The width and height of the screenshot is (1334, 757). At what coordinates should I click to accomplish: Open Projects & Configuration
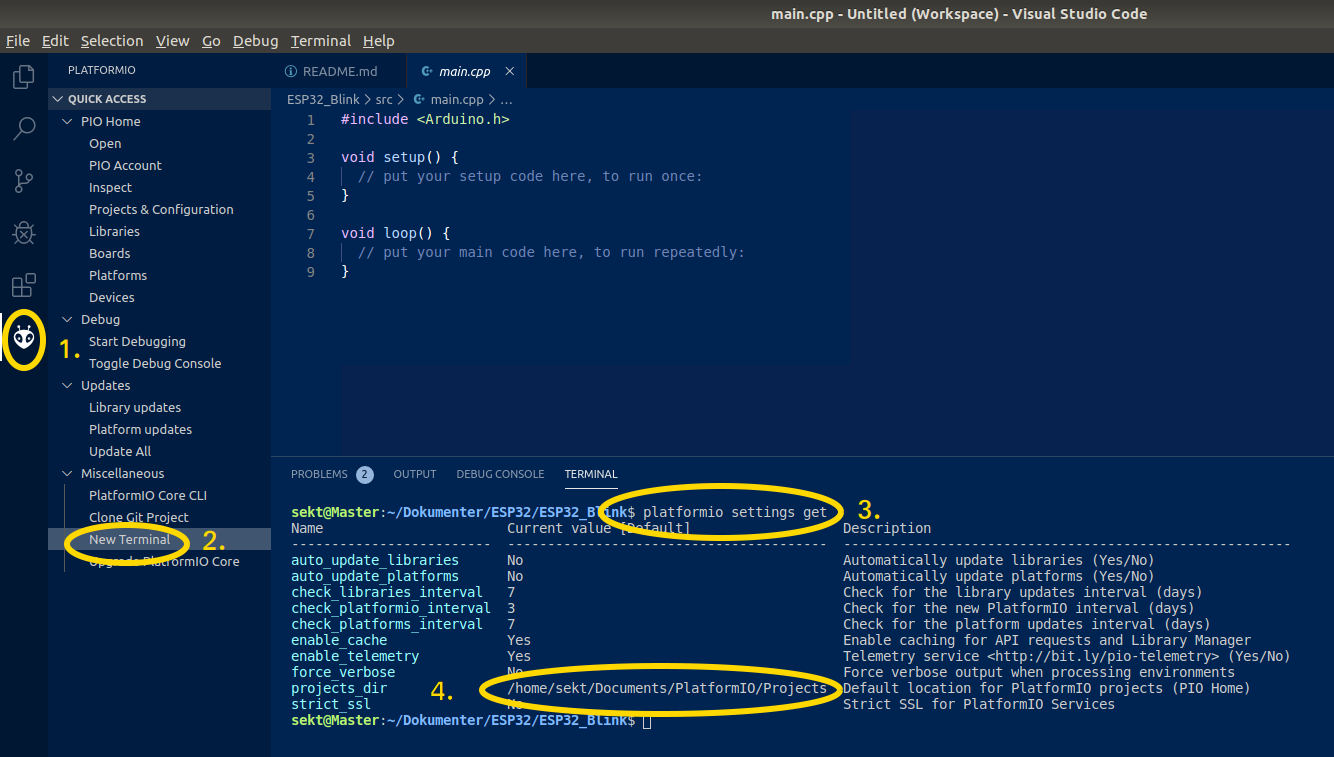click(161, 209)
